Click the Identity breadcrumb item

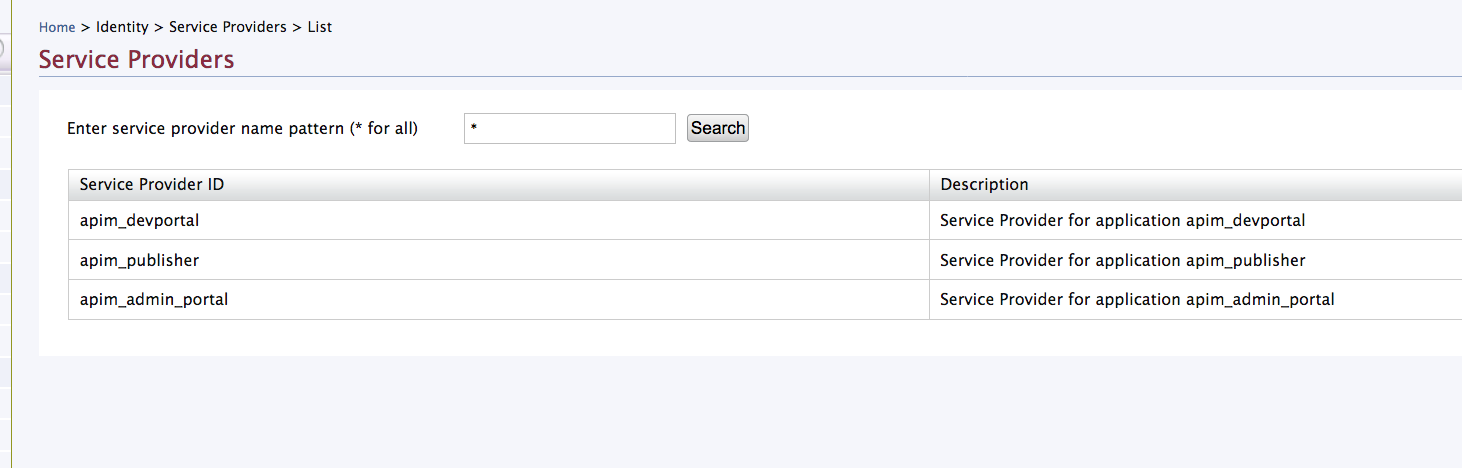click(x=122, y=27)
